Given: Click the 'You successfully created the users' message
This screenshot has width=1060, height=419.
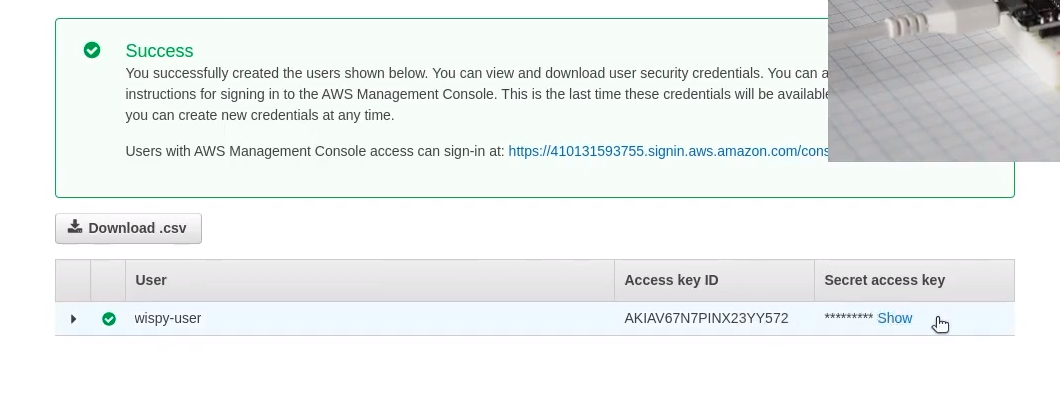Looking at the screenshot, I should (477, 94).
